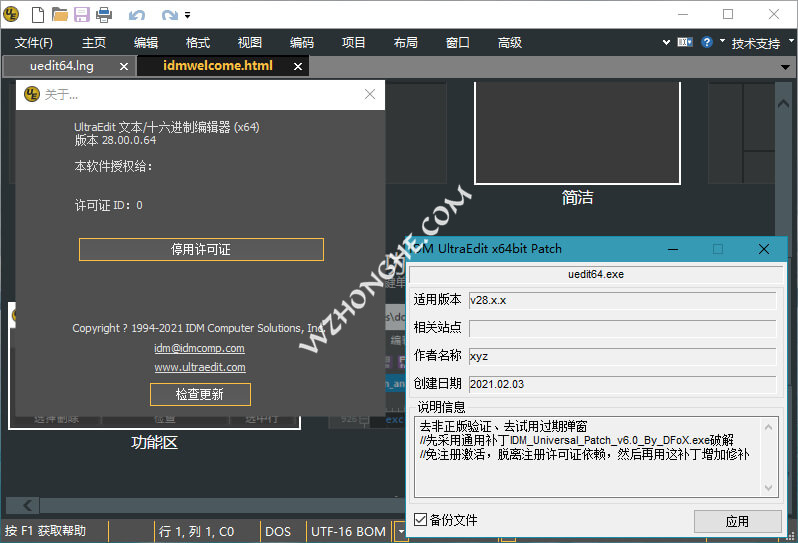Click the blue help question icon

707,42
